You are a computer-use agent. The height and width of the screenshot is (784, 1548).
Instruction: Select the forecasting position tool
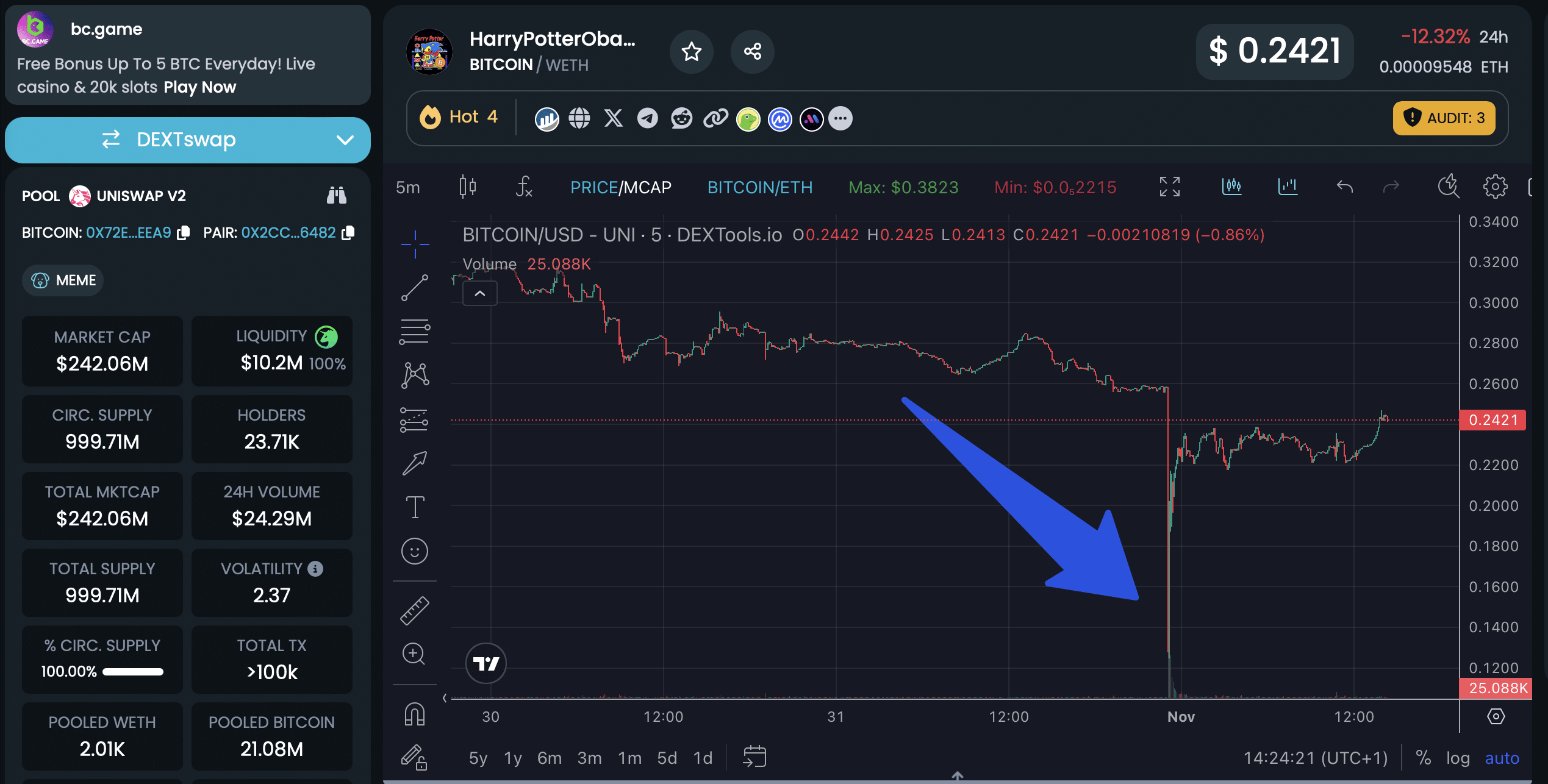415,419
